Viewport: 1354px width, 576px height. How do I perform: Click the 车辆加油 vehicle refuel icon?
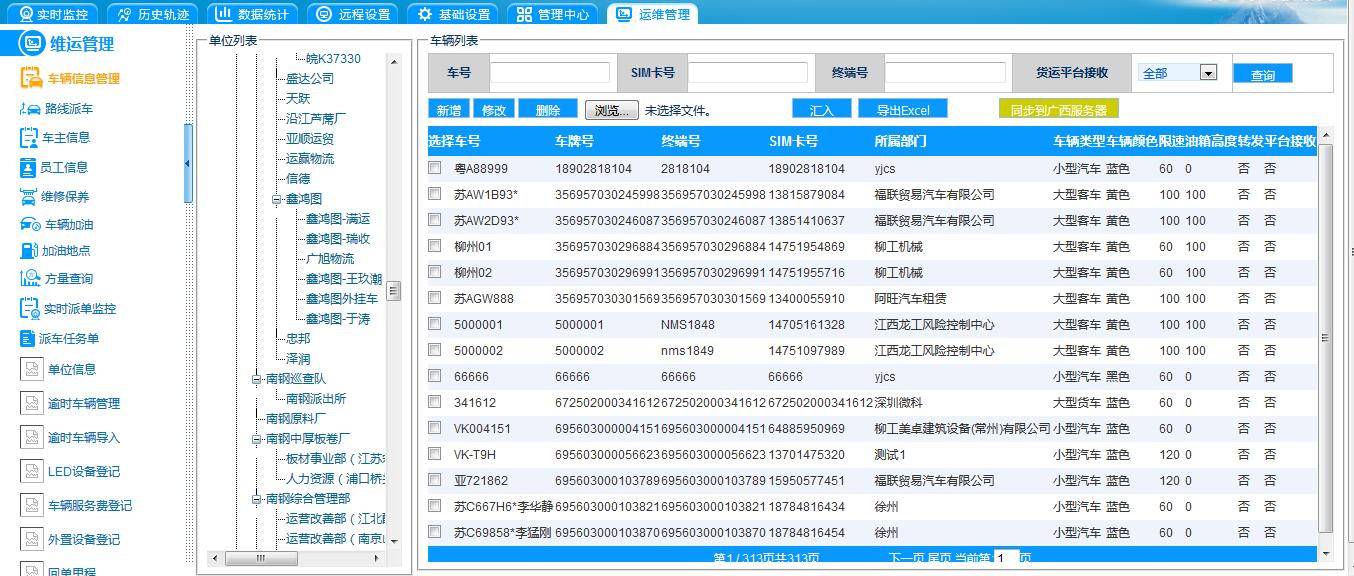(29, 225)
